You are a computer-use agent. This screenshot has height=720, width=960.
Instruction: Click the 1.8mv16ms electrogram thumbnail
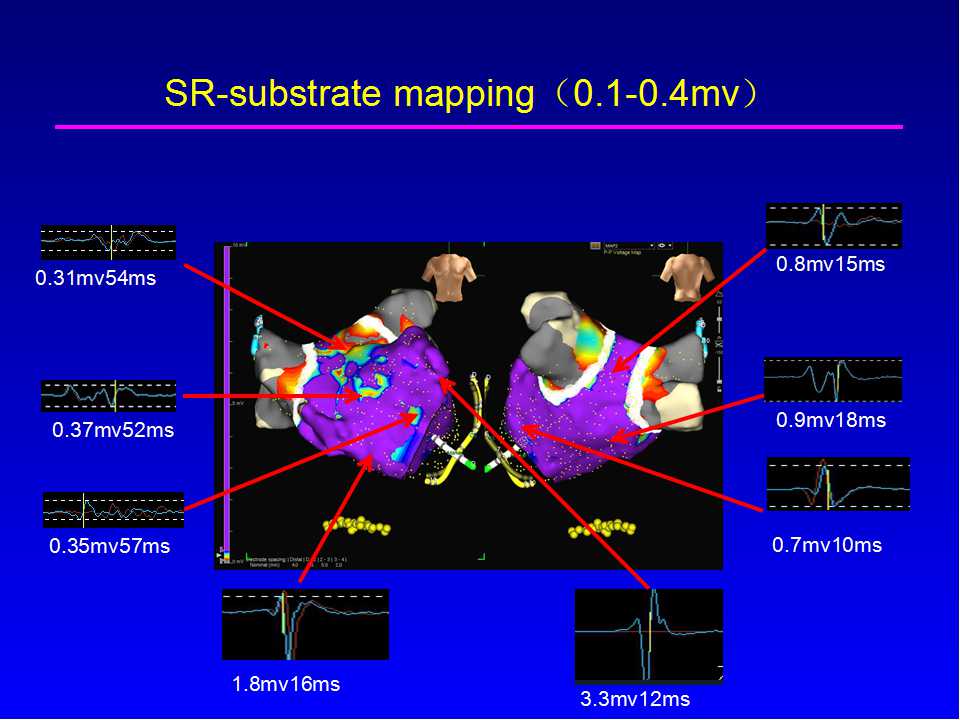pos(305,624)
